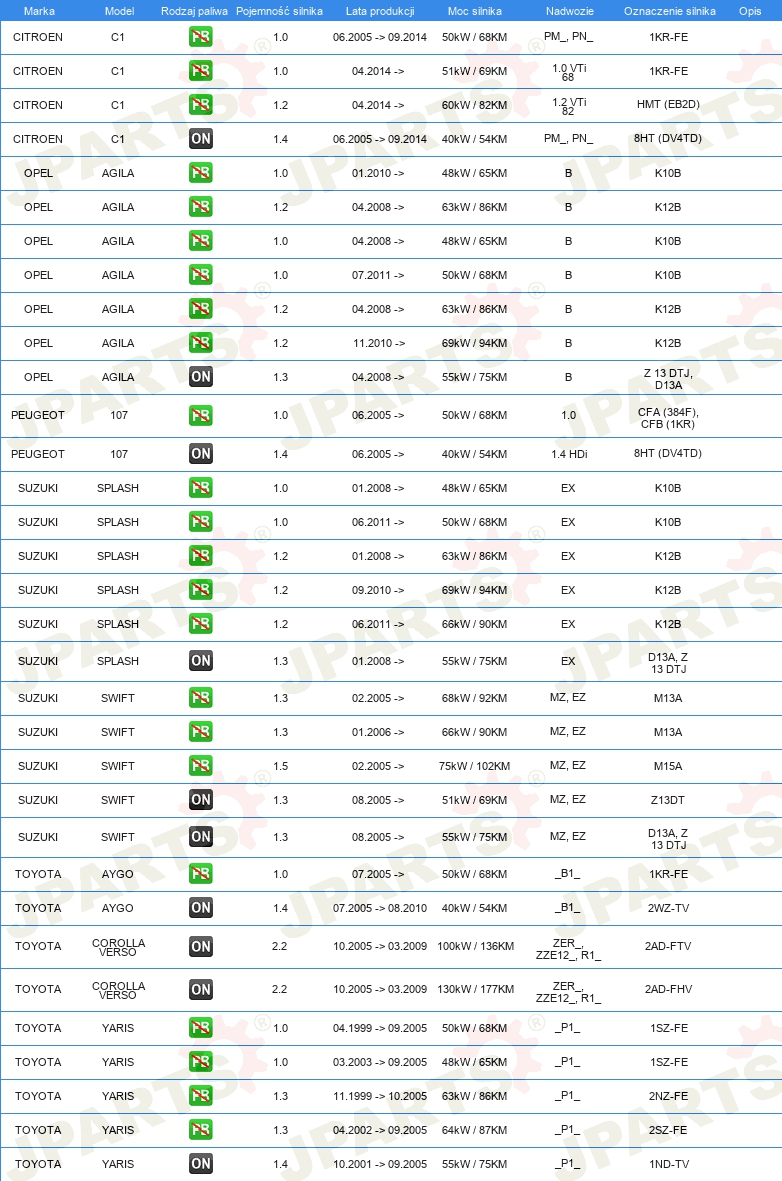Click the Model column header

(x=120, y=11)
